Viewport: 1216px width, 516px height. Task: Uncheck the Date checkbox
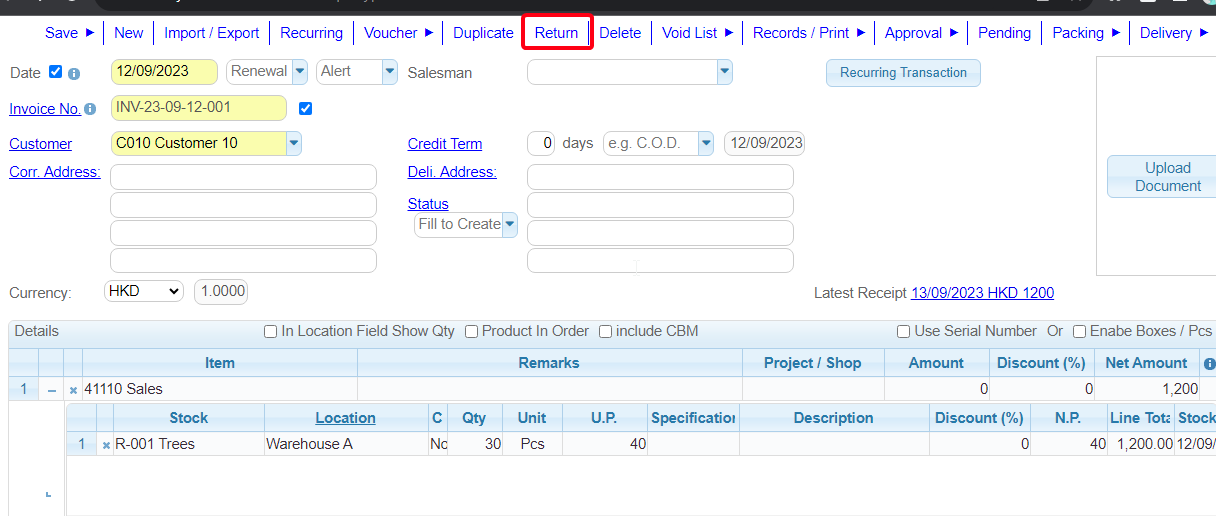click(56, 72)
